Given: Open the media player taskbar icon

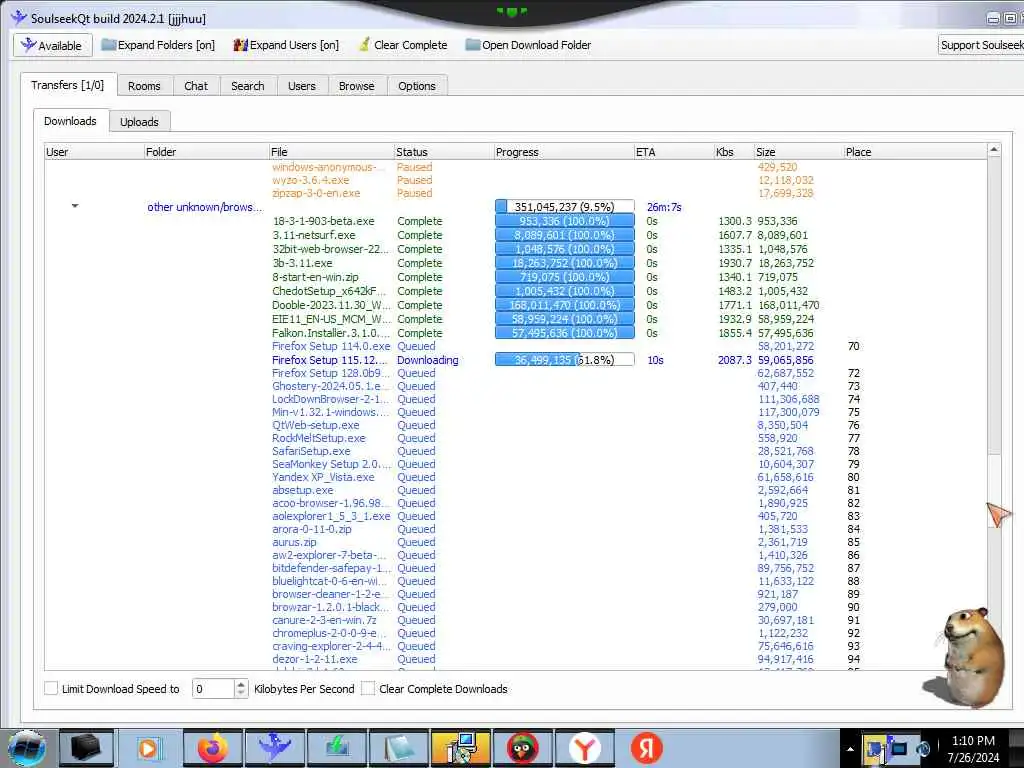Looking at the screenshot, I should [x=150, y=748].
